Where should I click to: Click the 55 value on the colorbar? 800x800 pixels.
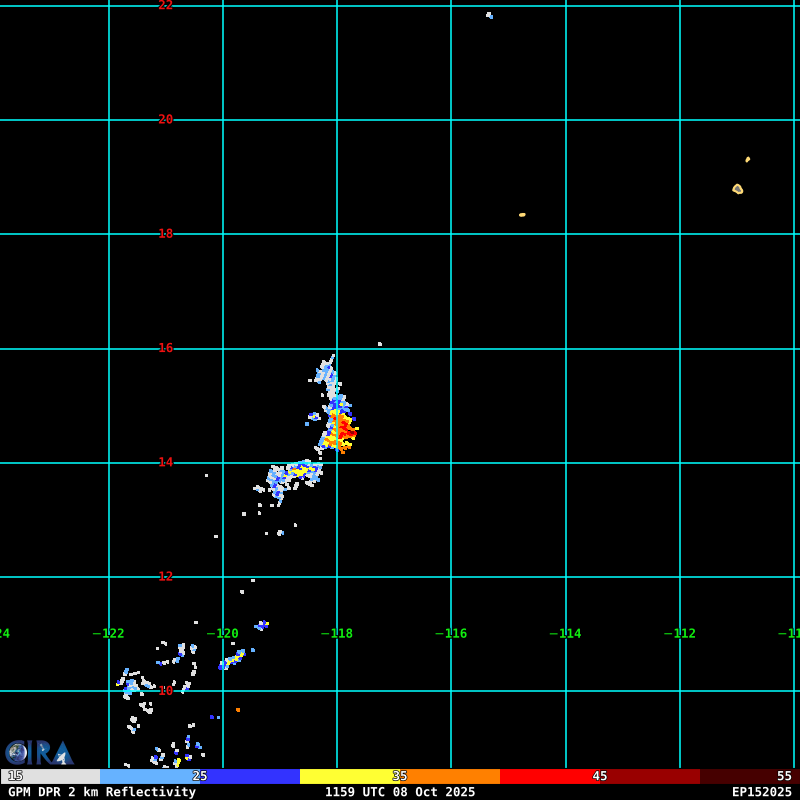[x=784, y=776]
